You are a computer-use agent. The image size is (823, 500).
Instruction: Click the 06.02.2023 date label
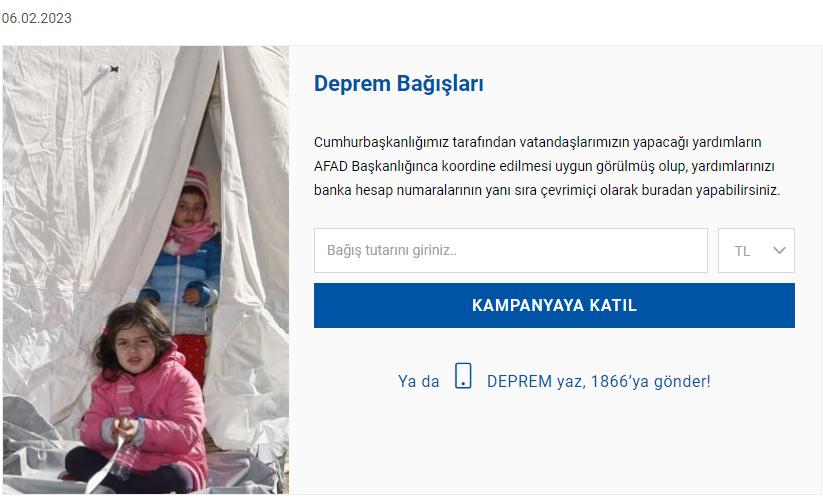36,18
